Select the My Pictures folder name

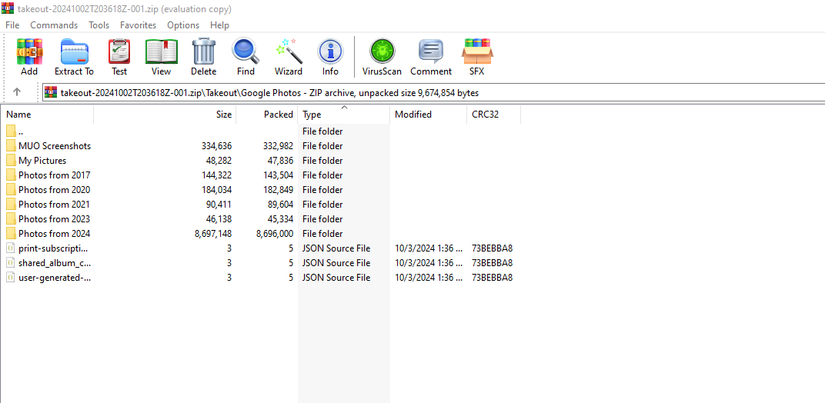coord(42,160)
